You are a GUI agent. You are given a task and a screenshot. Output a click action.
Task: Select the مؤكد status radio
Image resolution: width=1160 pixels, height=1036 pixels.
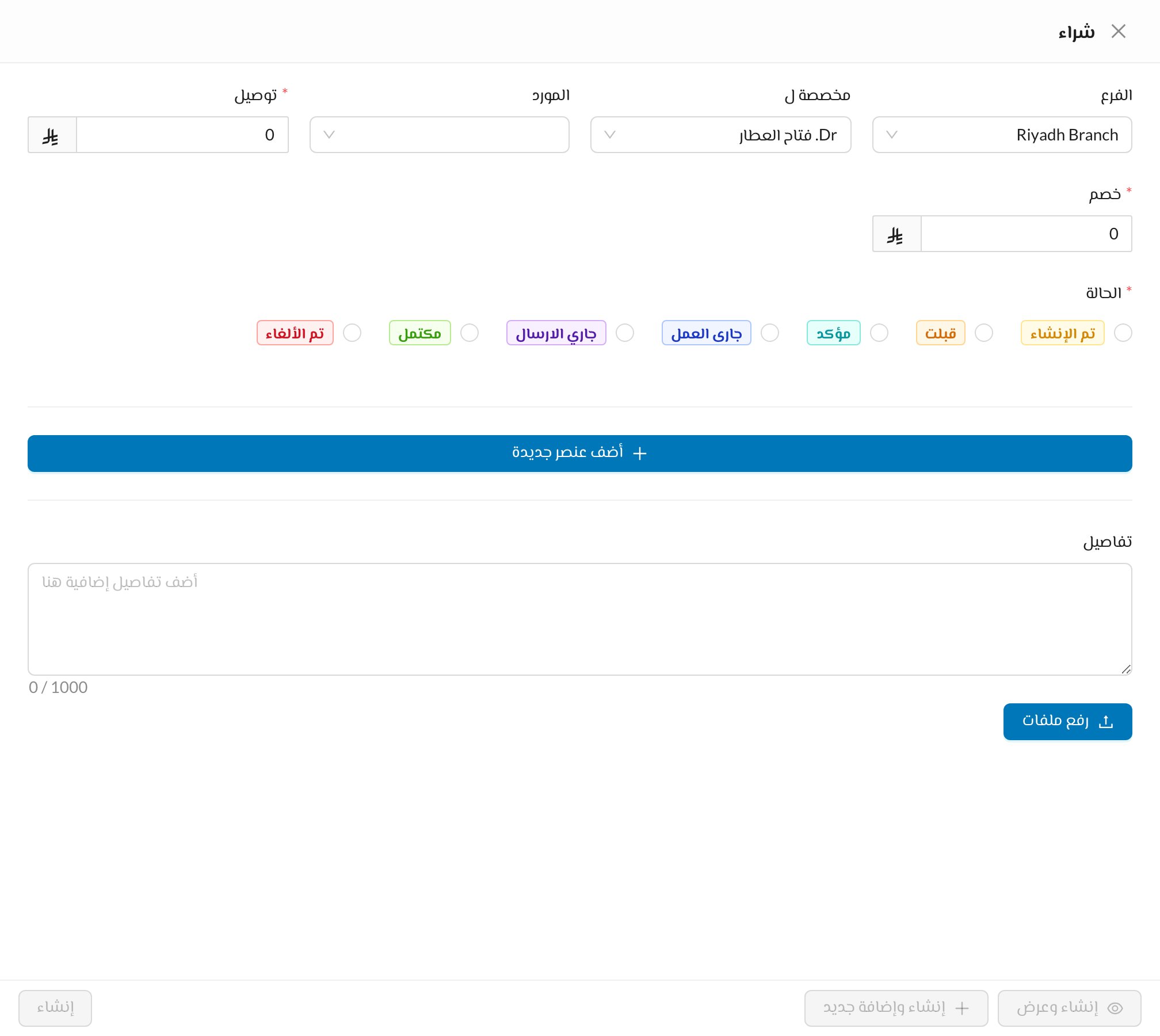[879, 333]
